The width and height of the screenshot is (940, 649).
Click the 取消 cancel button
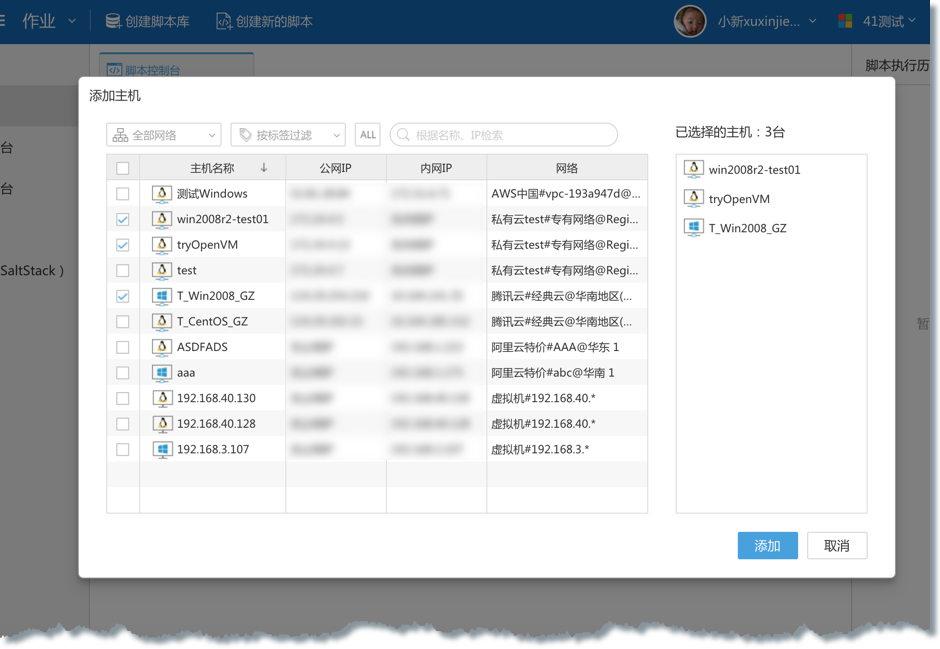(x=836, y=546)
